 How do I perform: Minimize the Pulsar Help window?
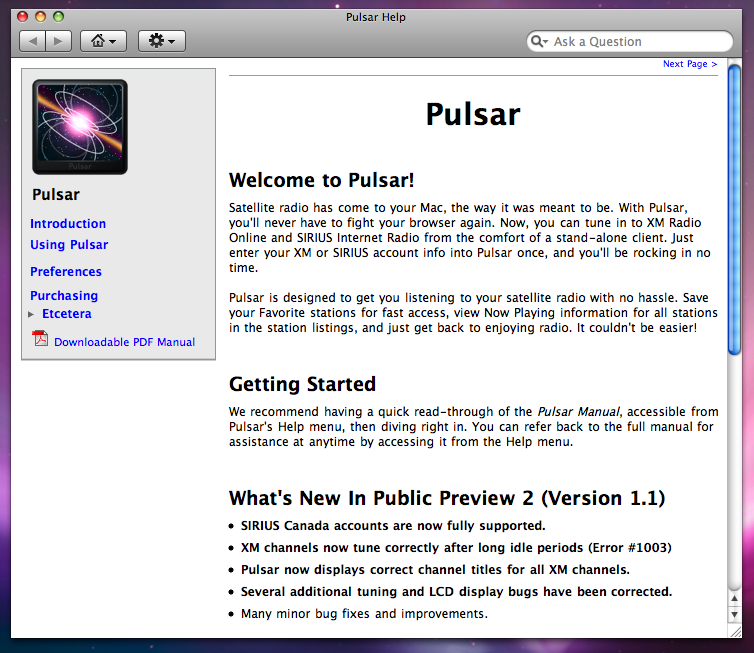click(x=40, y=17)
